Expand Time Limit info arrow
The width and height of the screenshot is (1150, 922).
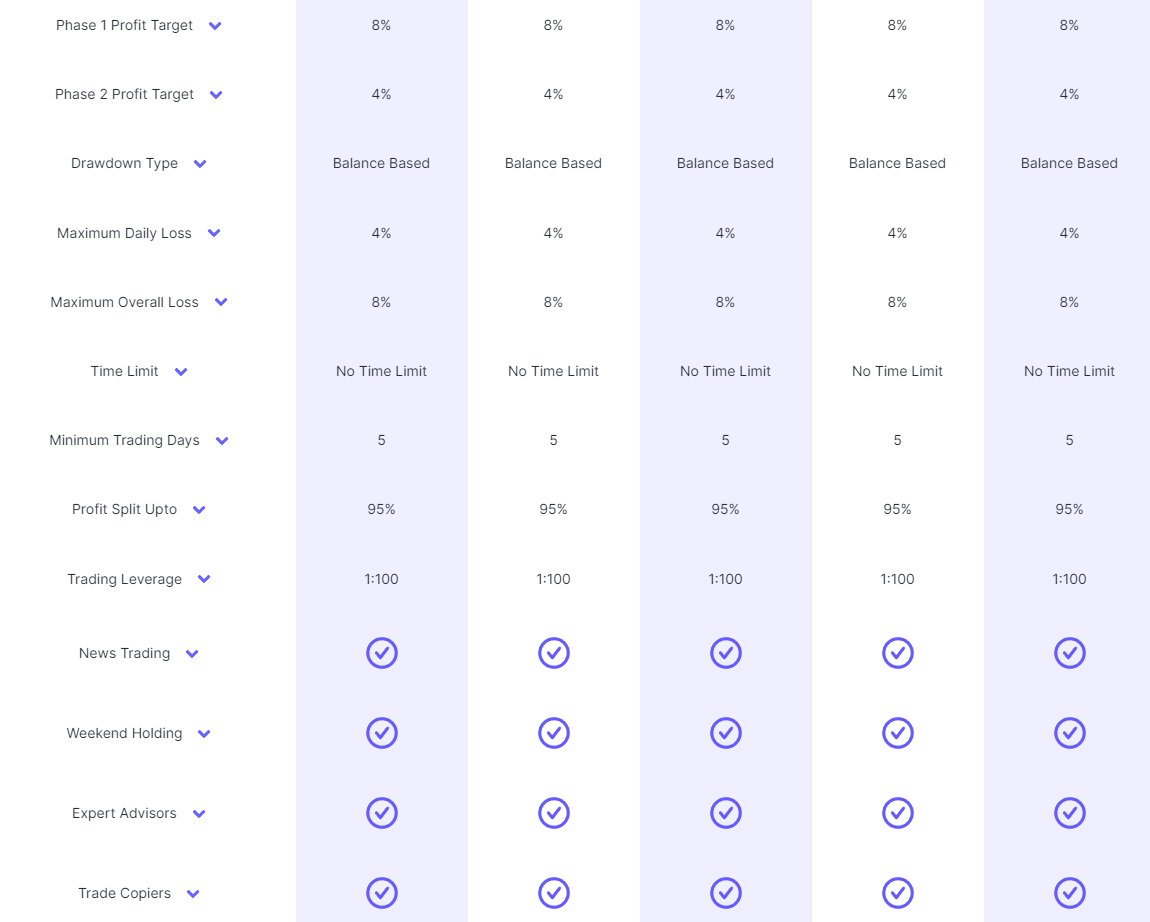pyautogui.click(x=181, y=372)
